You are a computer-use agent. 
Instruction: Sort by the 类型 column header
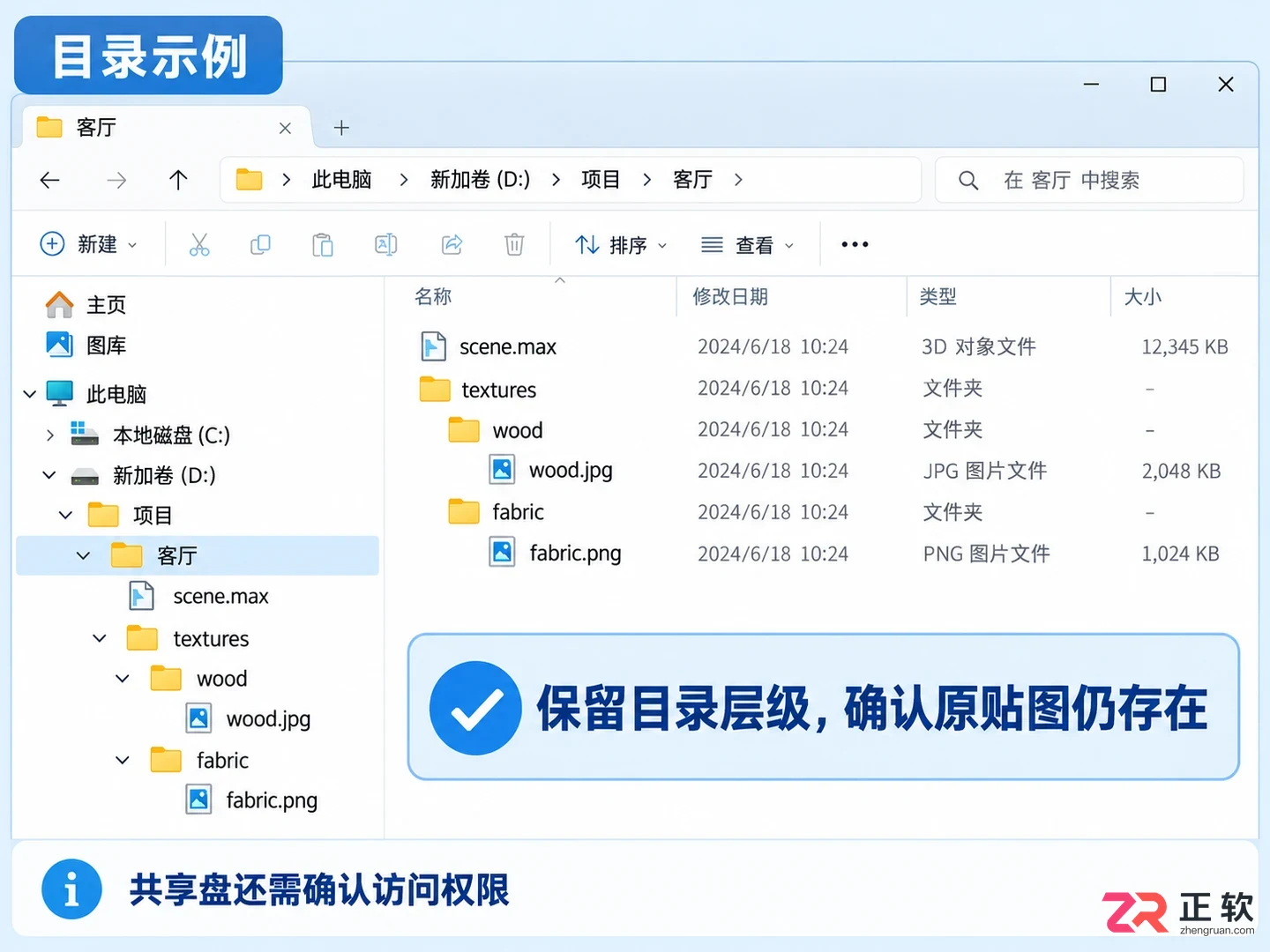click(x=938, y=296)
